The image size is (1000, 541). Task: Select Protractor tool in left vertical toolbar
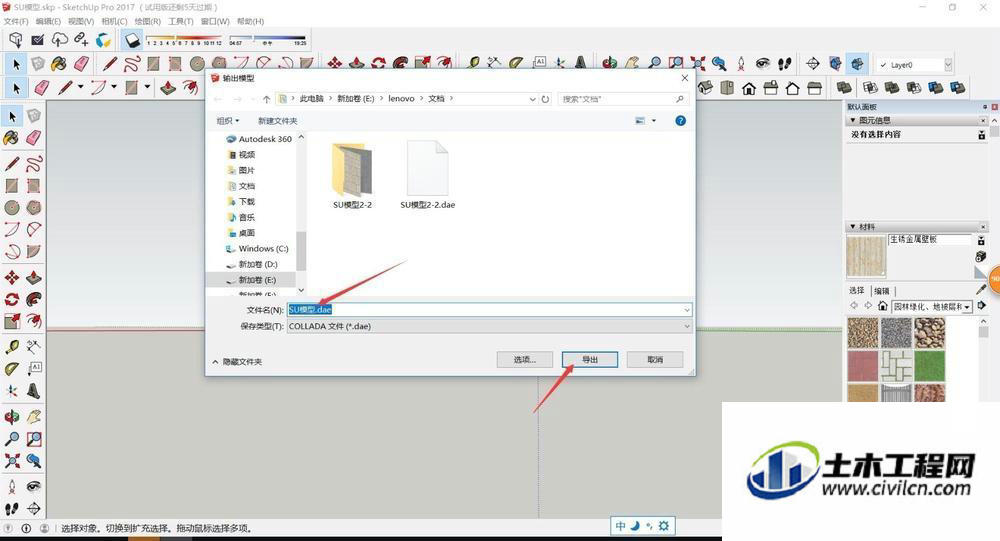click(11, 369)
